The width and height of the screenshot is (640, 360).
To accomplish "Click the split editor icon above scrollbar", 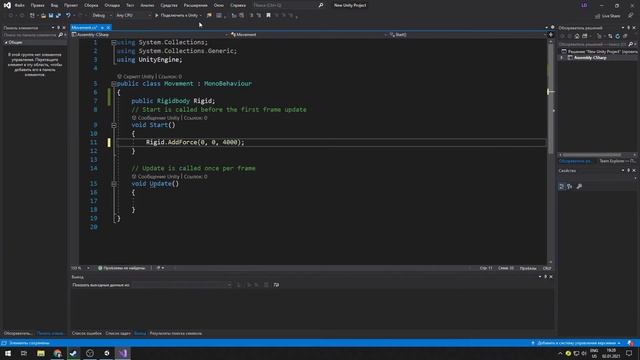I will pos(551,35).
